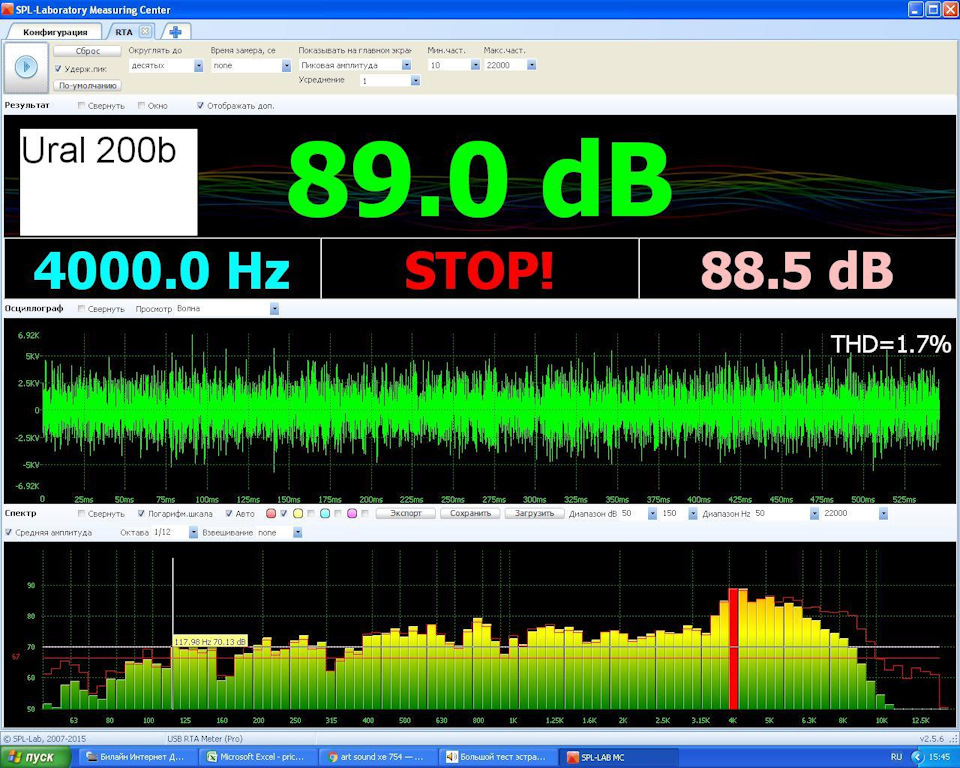Screen dimensions: 960x768
Task: Click the 88.5 dB secondary reading
Action: (797, 269)
